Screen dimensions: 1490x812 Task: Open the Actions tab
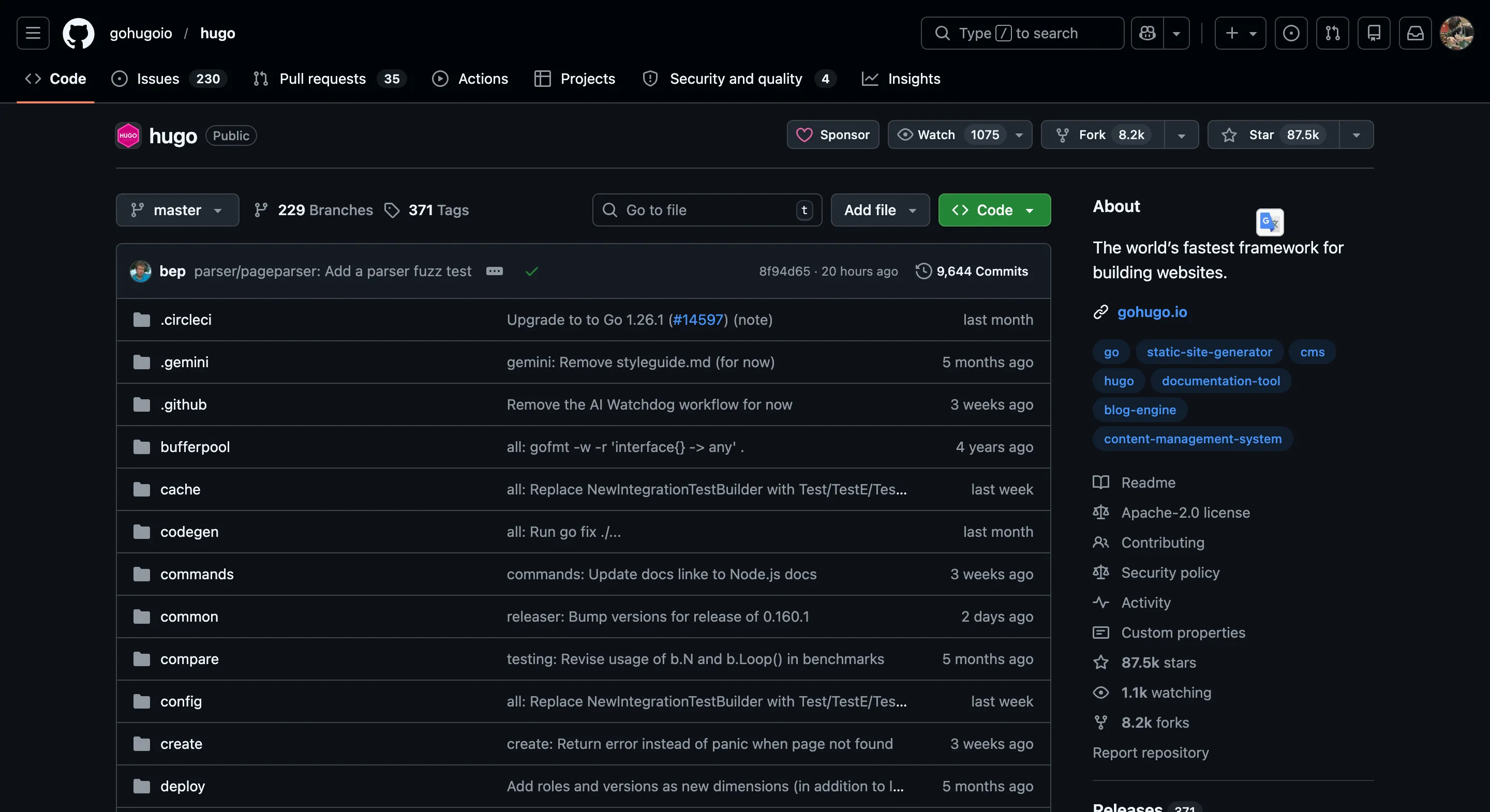(470, 79)
